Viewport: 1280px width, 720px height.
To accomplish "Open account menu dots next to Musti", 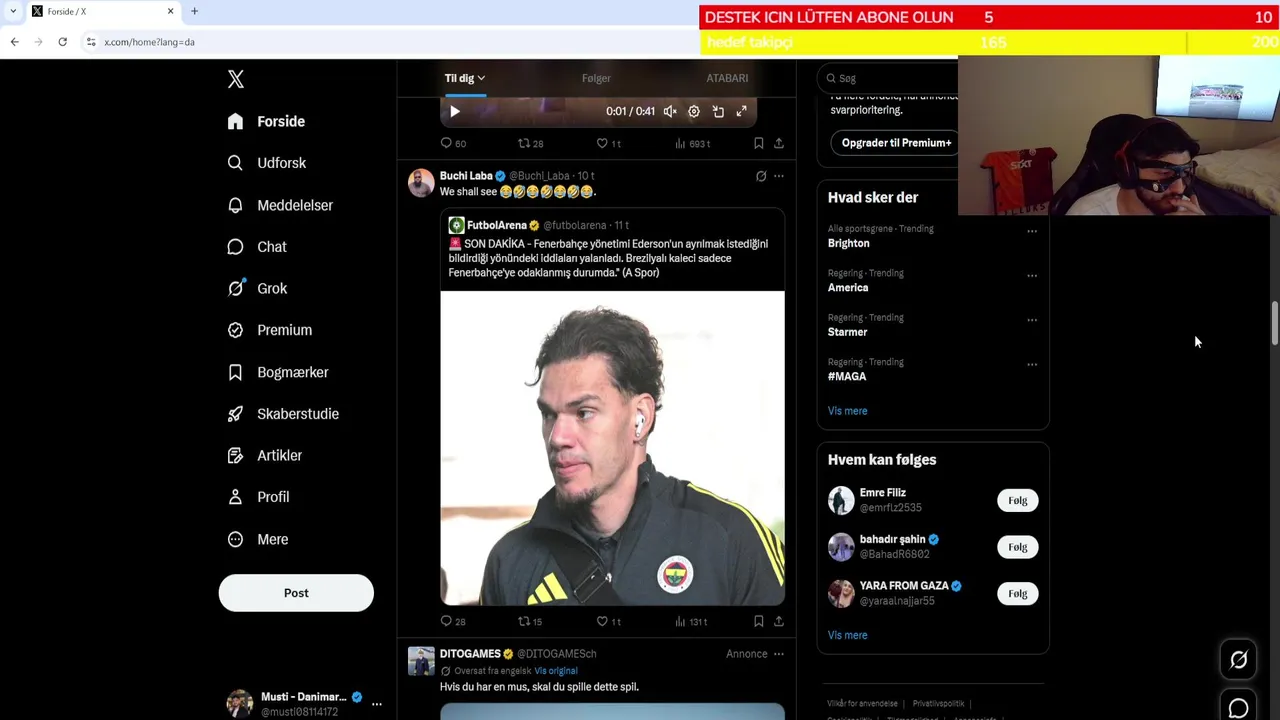I will [377, 704].
